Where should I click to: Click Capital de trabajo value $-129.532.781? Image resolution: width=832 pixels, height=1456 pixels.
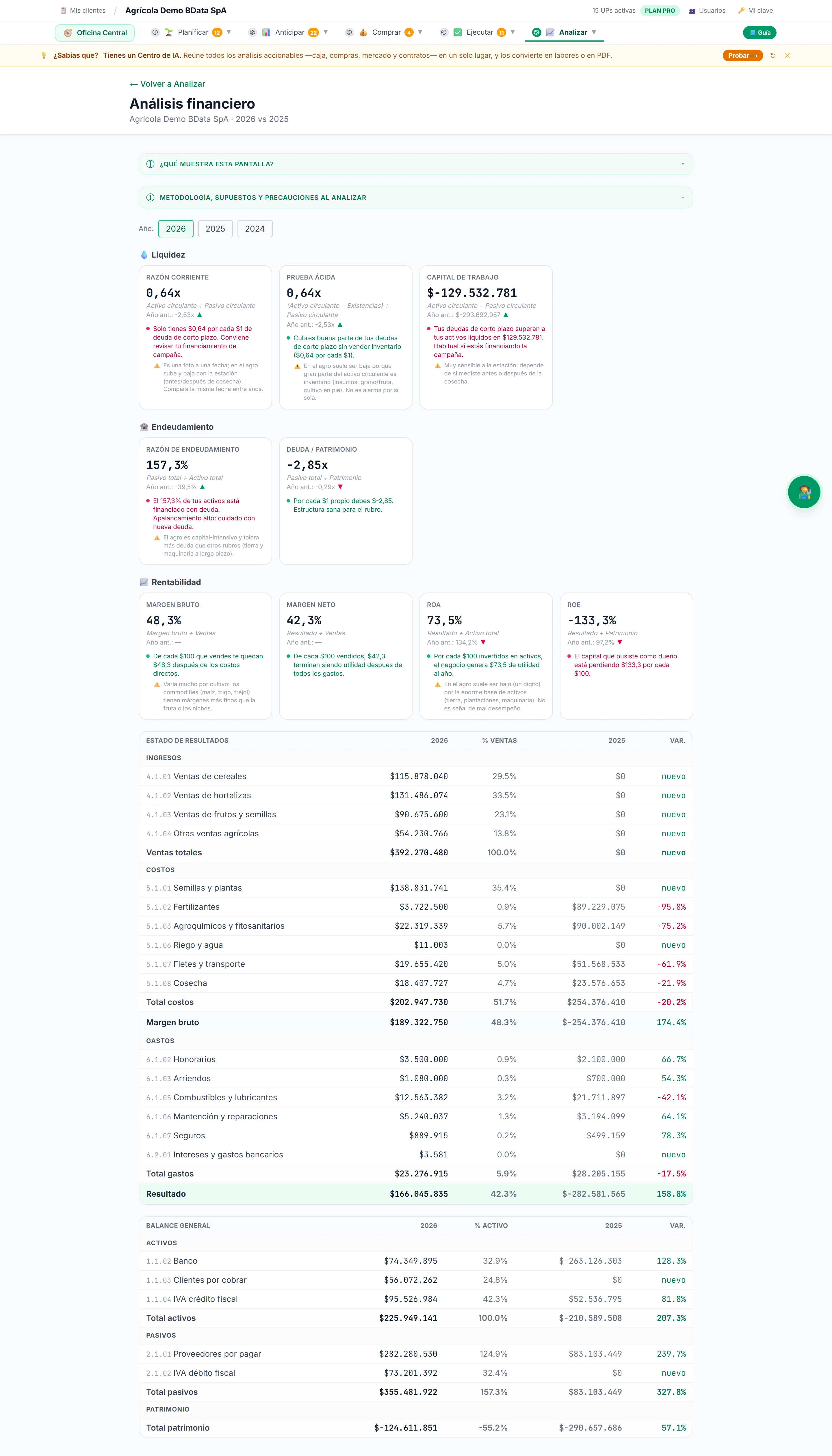[472, 293]
